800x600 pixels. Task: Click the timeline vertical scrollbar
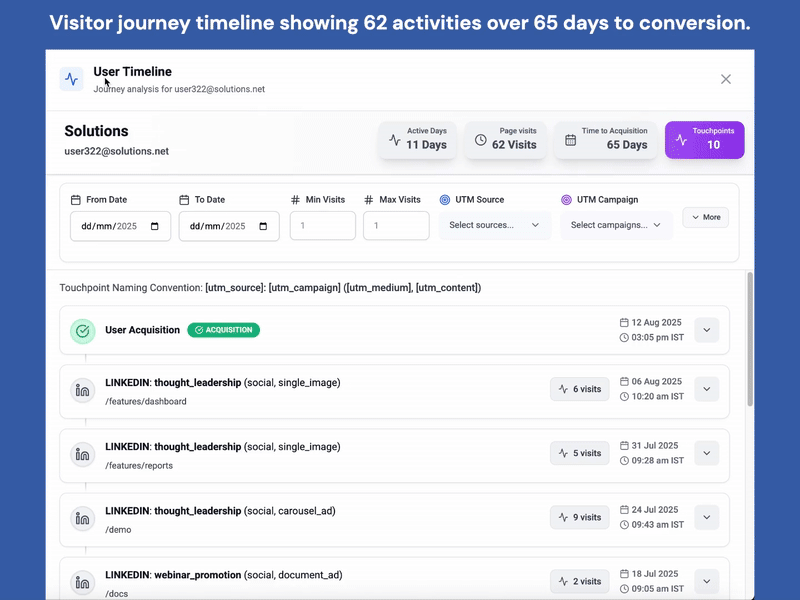pyautogui.click(x=749, y=339)
